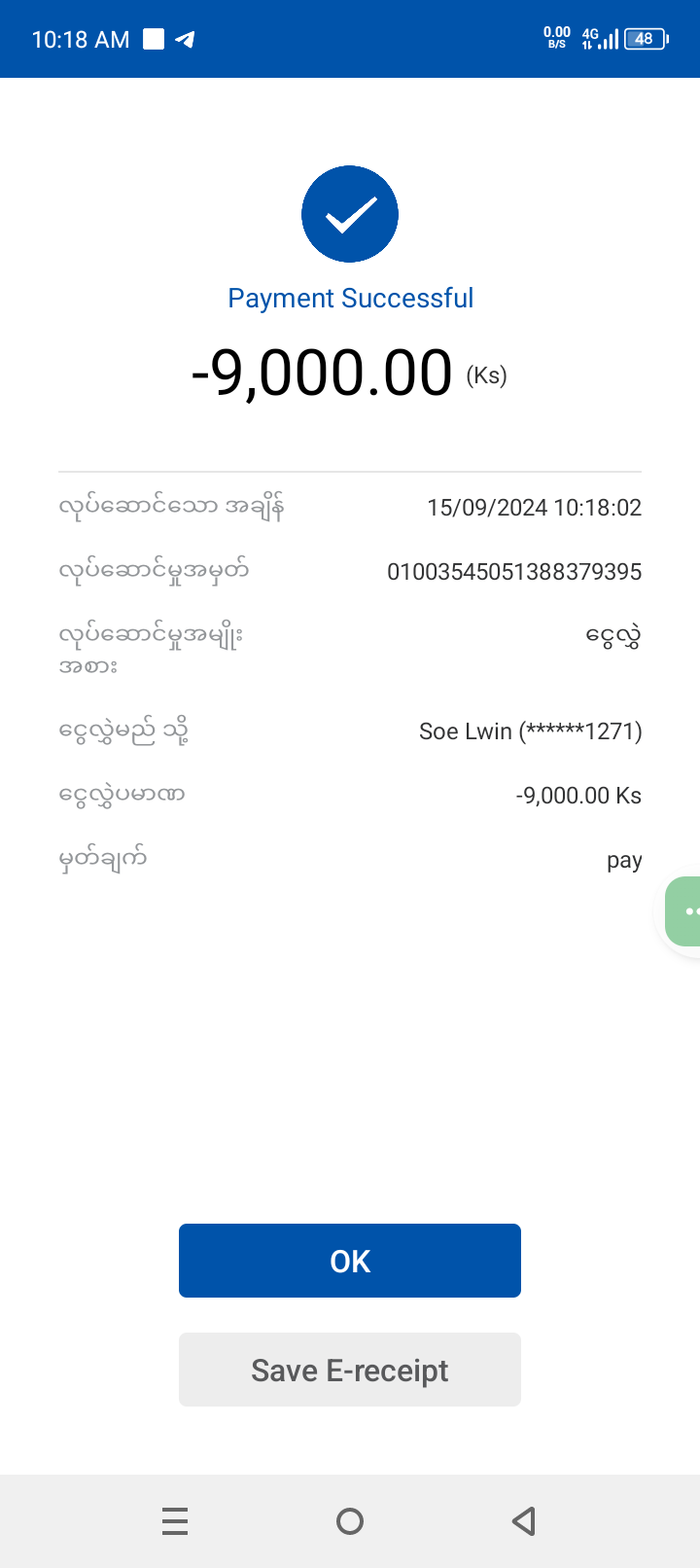700x1568 pixels.
Task: Tap the Payment Successful heading
Action: (350, 298)
